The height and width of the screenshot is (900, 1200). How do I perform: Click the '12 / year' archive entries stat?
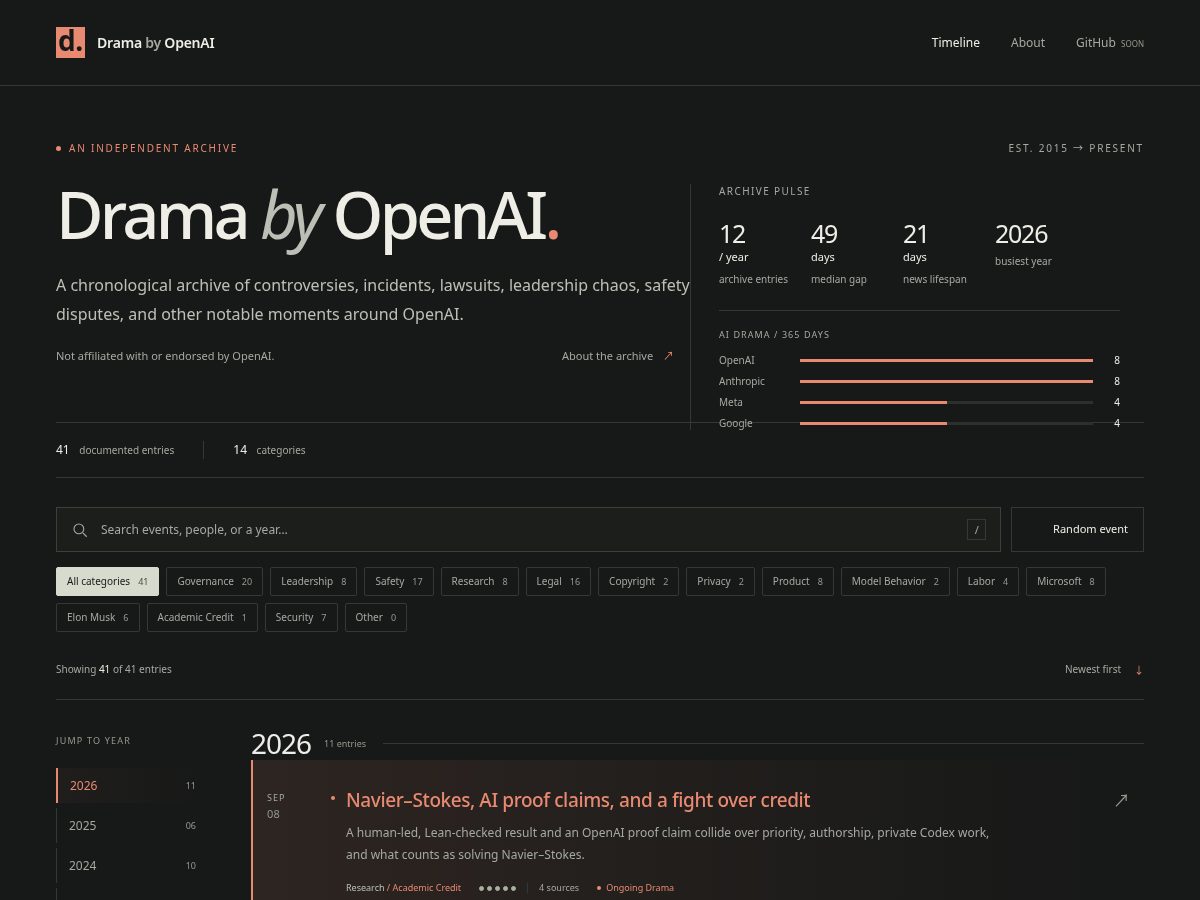[753, 254]
